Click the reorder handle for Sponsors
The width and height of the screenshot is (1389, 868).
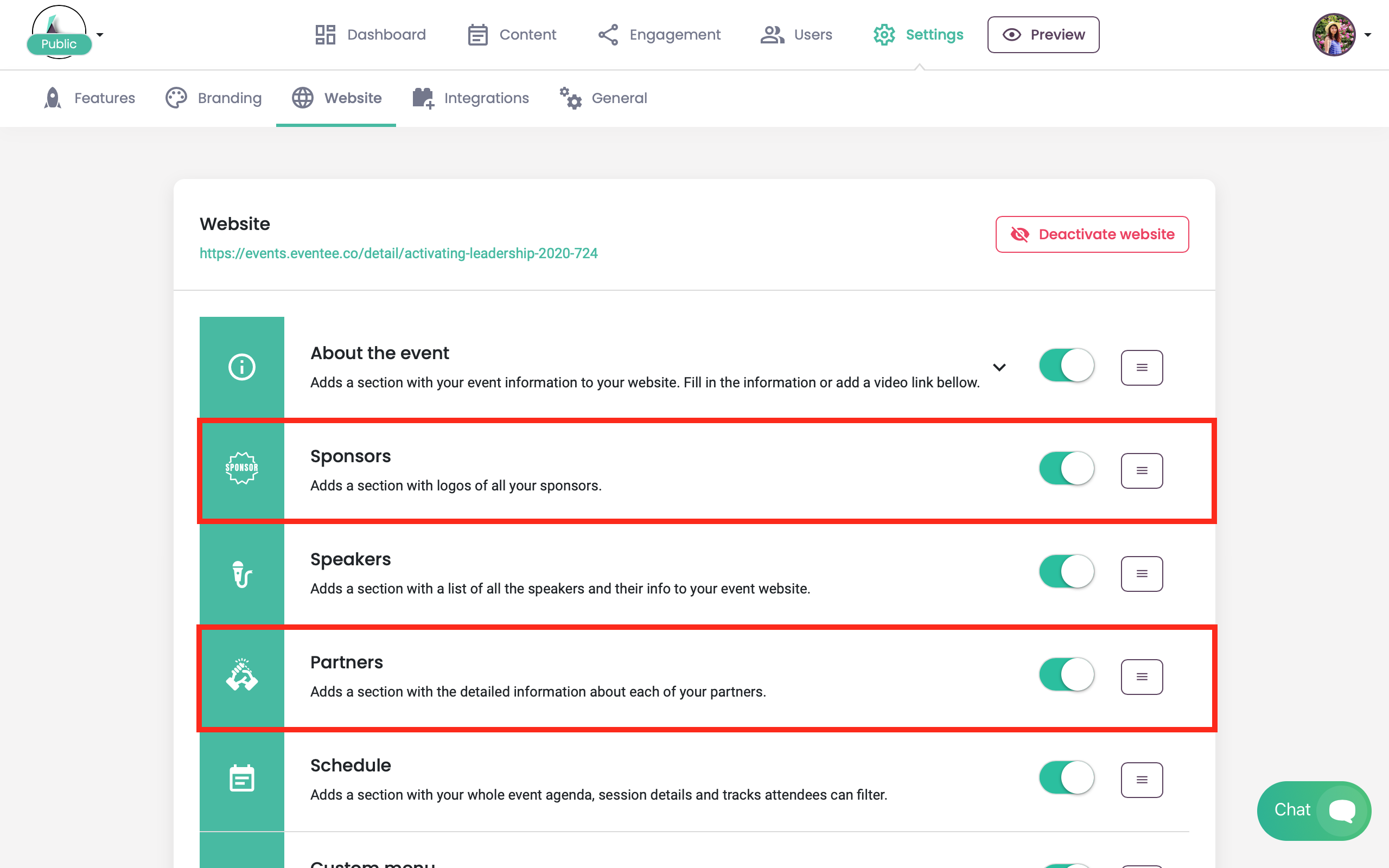pyautogui.click(x=1142, y=471)
